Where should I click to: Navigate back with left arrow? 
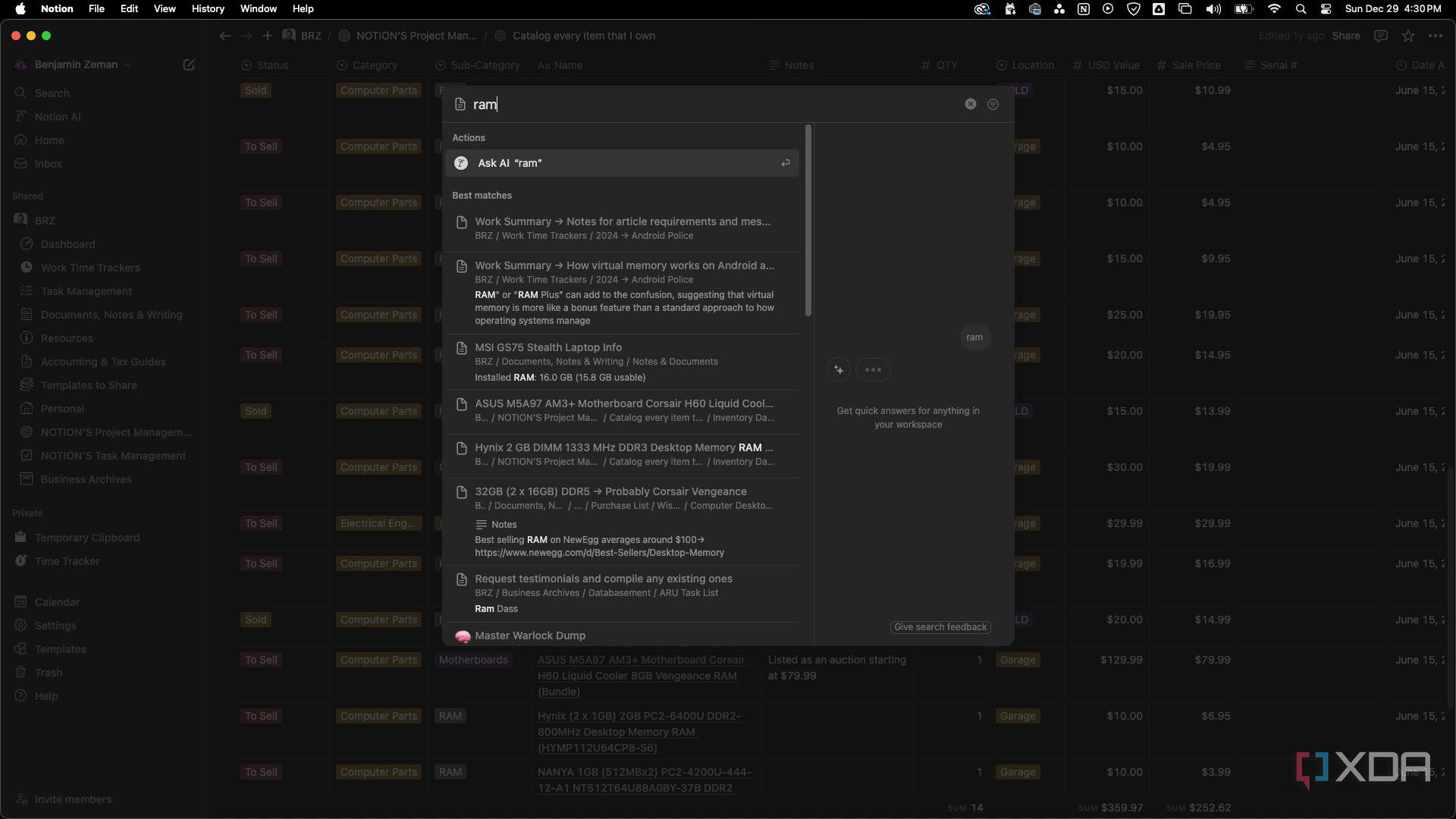(224, 36)
